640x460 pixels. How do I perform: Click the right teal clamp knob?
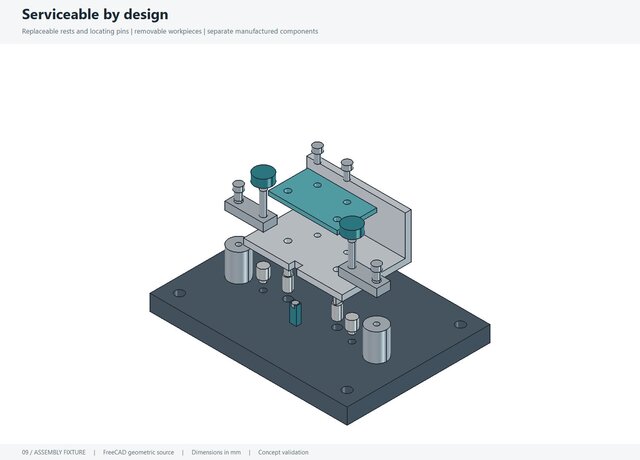click(x=352, y=228)
